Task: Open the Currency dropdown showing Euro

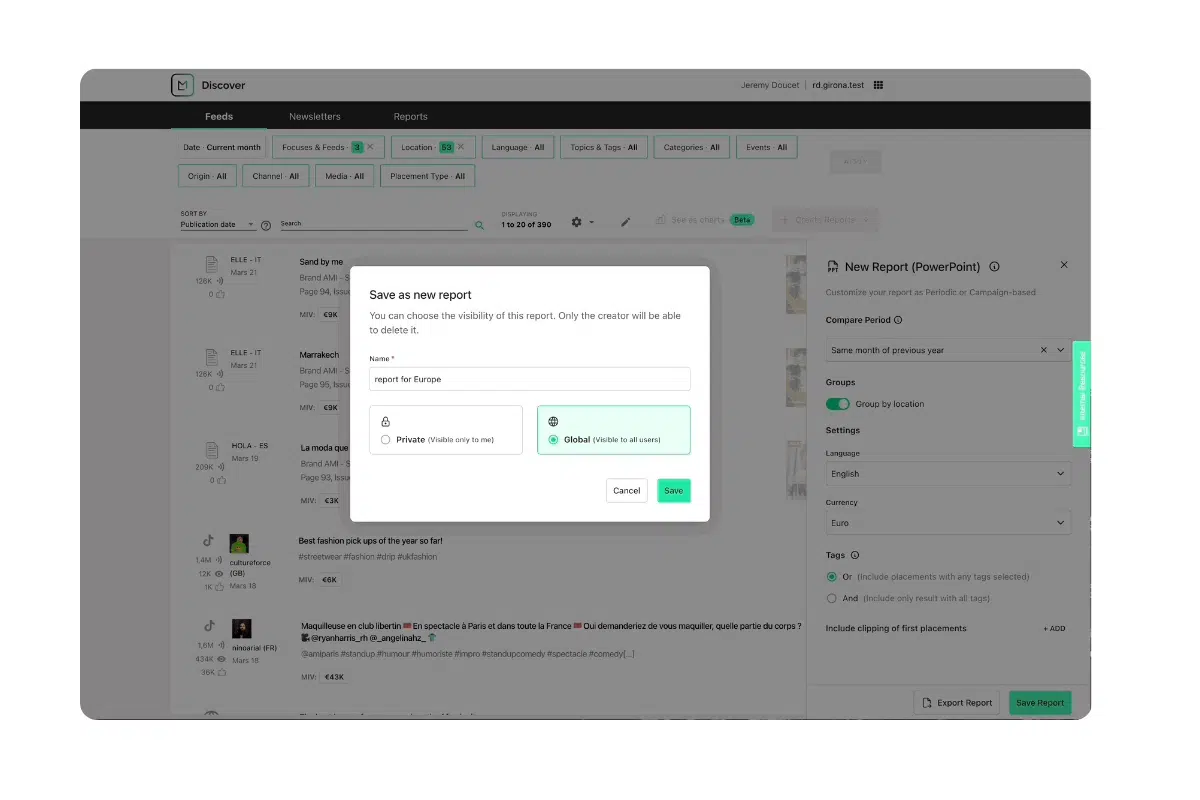Action: (946, 522)
